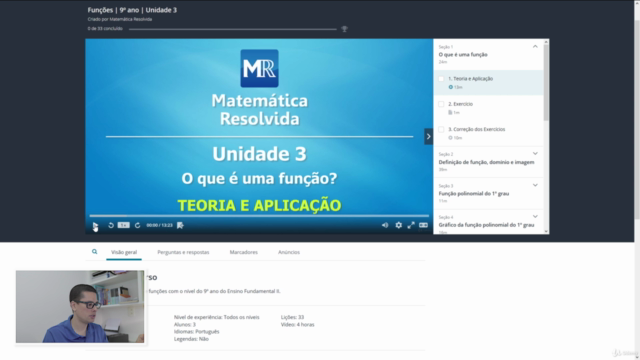Open Marcadores tab
The width and height of the screenshot is (640, 360).
click(x=244, y=252)
